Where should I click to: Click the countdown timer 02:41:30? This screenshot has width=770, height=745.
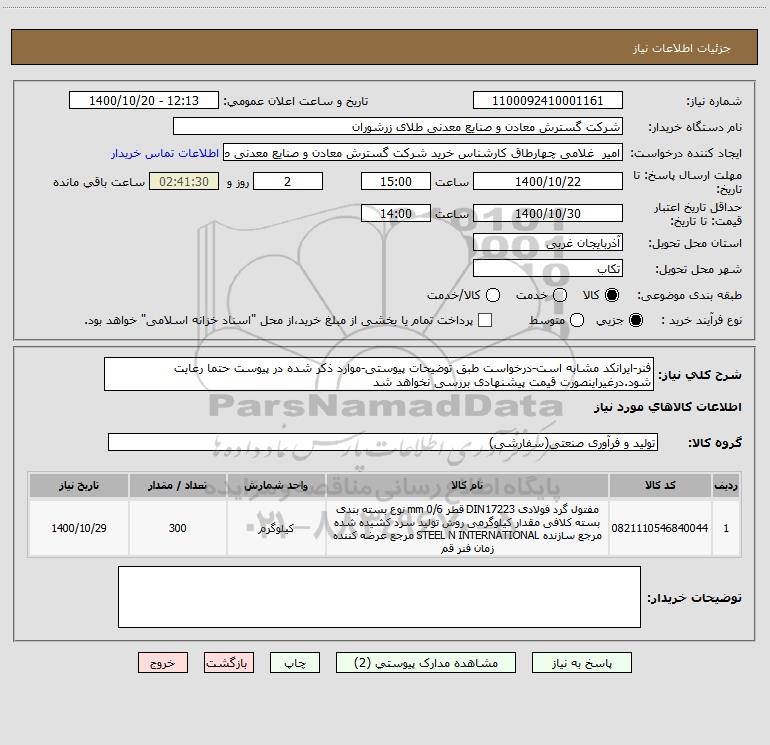pos(184,181)
